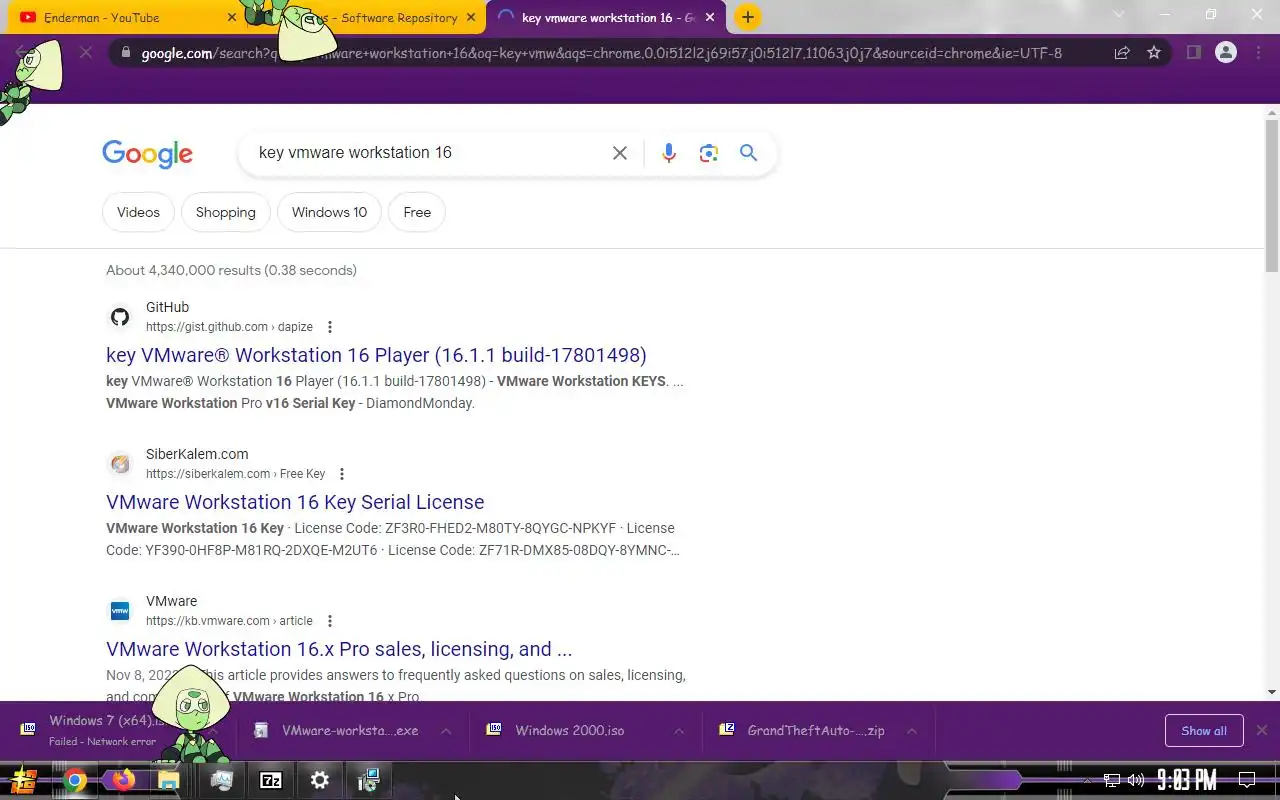Click the GitHub favicon in results

click(120, 317)
